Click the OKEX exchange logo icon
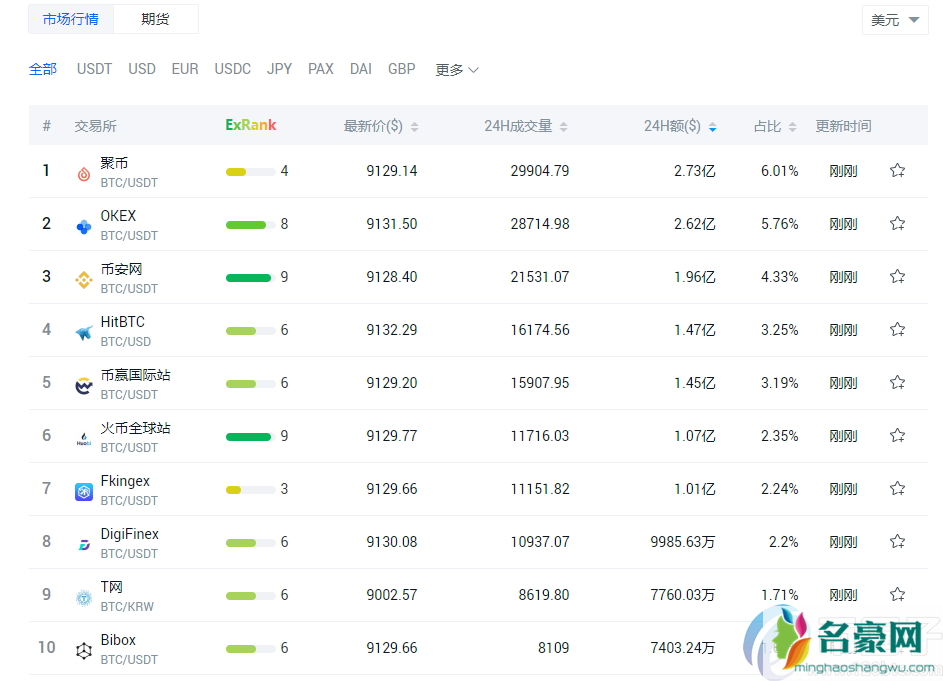Image resolution: width=943 pixels, height=681 pixels. [x=84, y=227]
